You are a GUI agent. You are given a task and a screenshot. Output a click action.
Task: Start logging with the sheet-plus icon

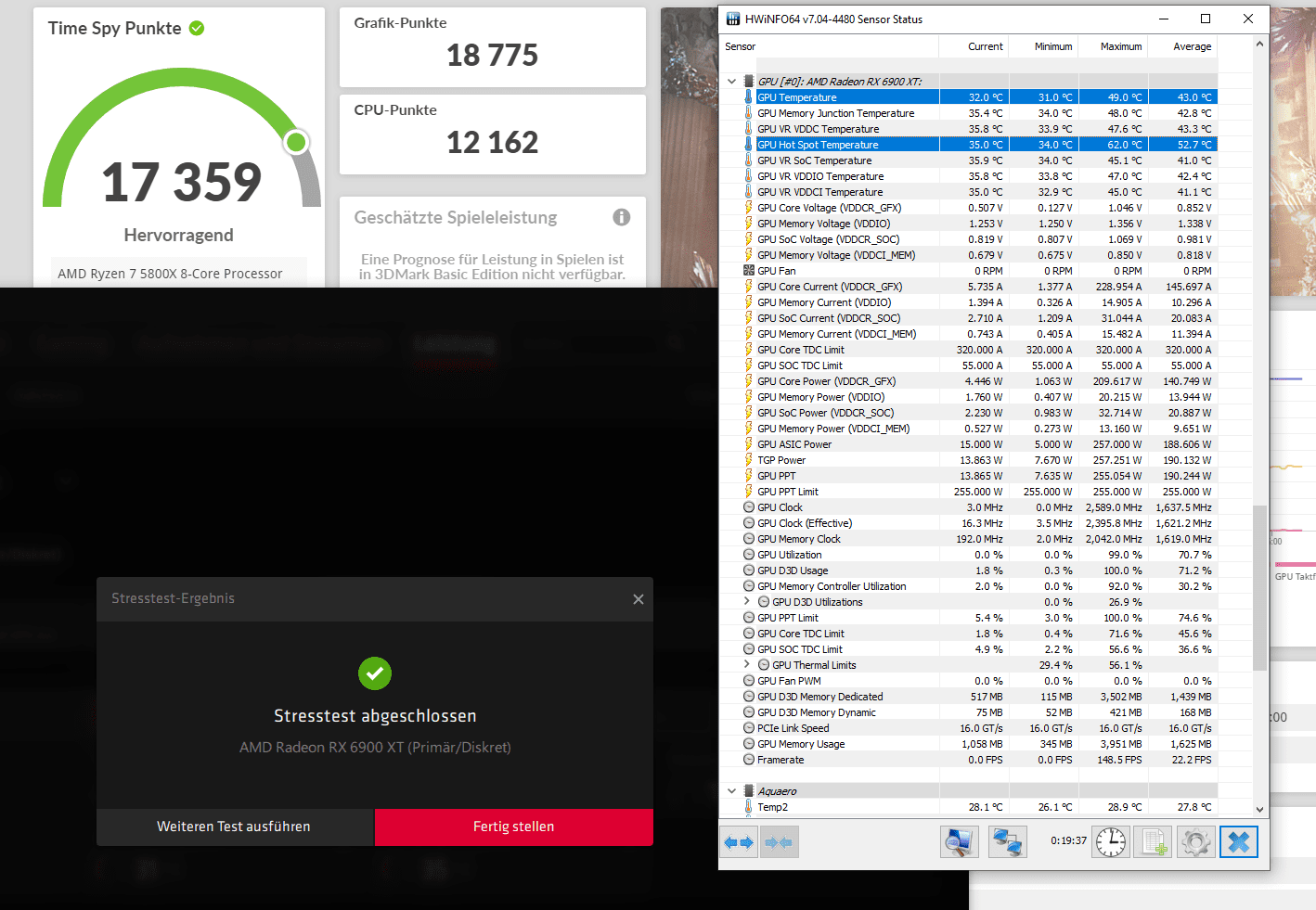[1154, 842]
